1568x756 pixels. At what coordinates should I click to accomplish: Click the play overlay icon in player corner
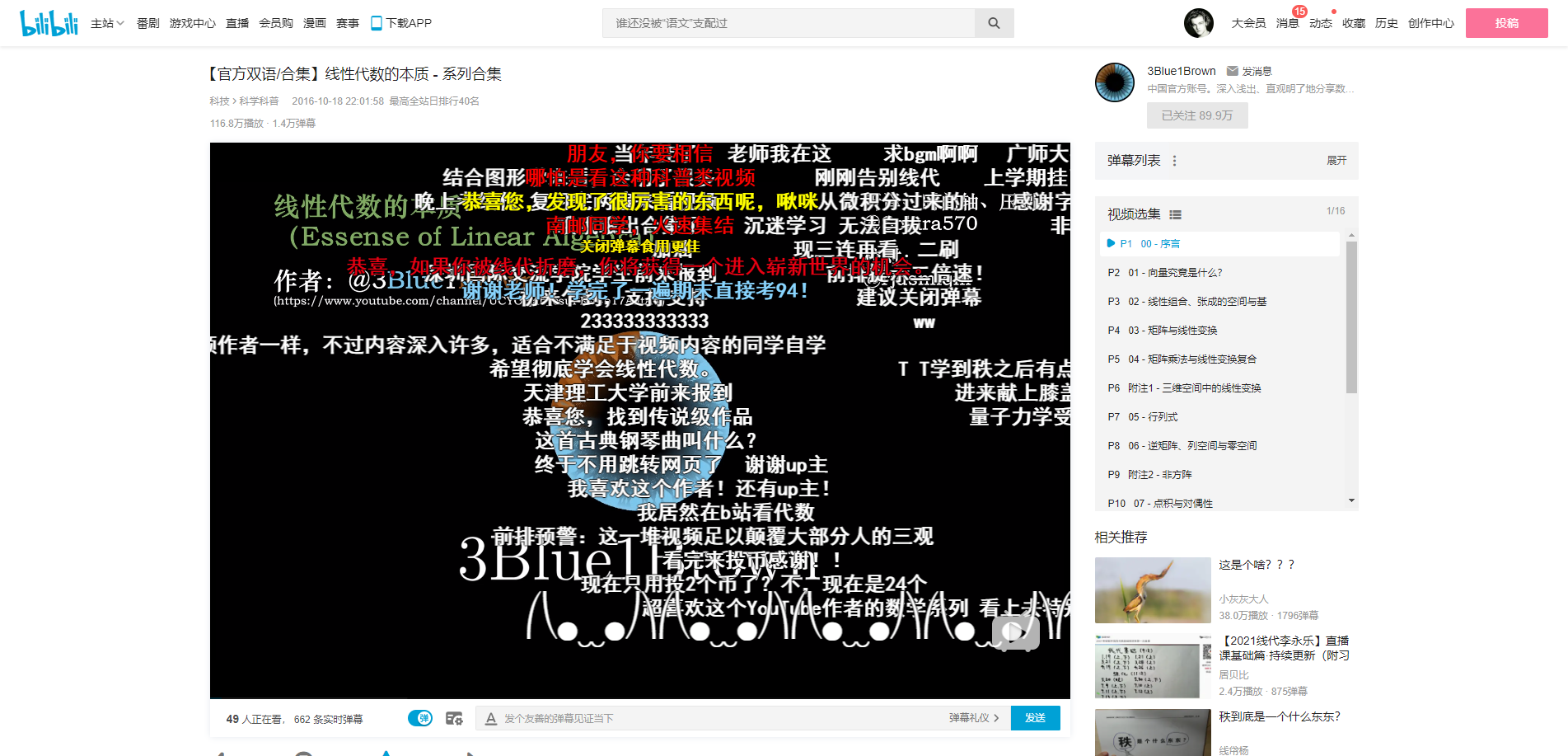pyautogui.click(x=1015, y=633)
